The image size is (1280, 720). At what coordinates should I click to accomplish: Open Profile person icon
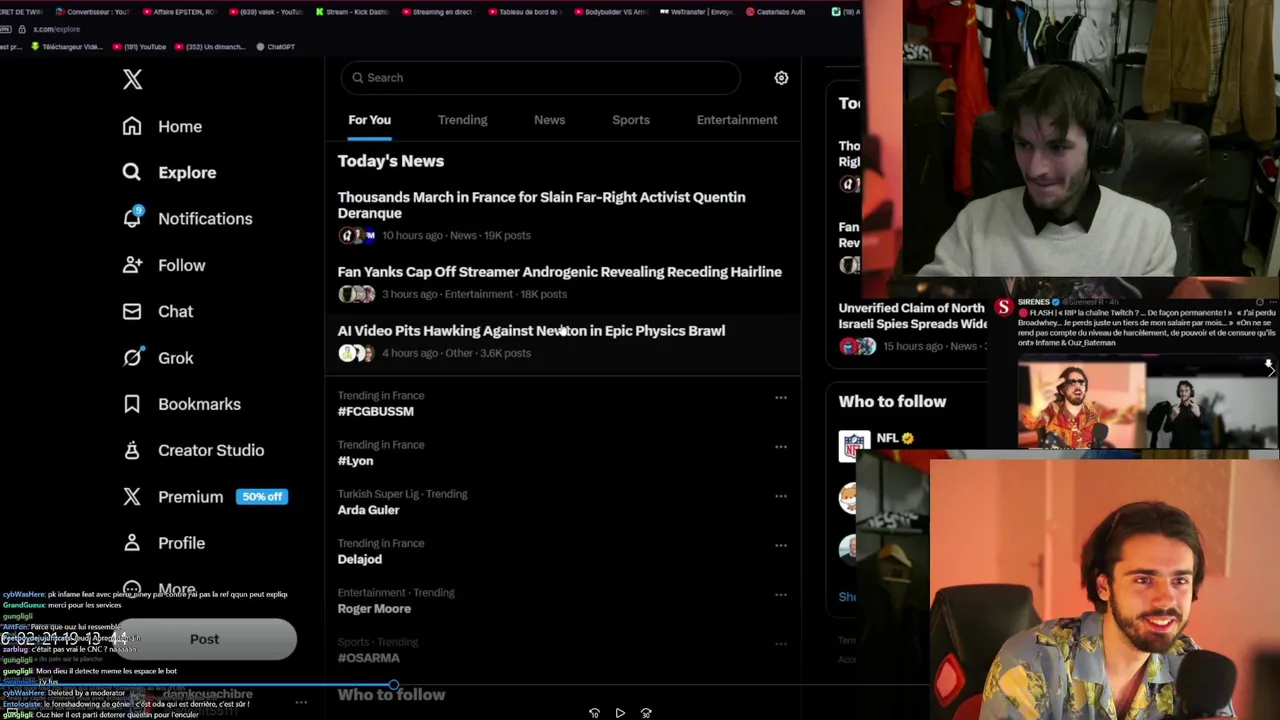pos(132,542)
